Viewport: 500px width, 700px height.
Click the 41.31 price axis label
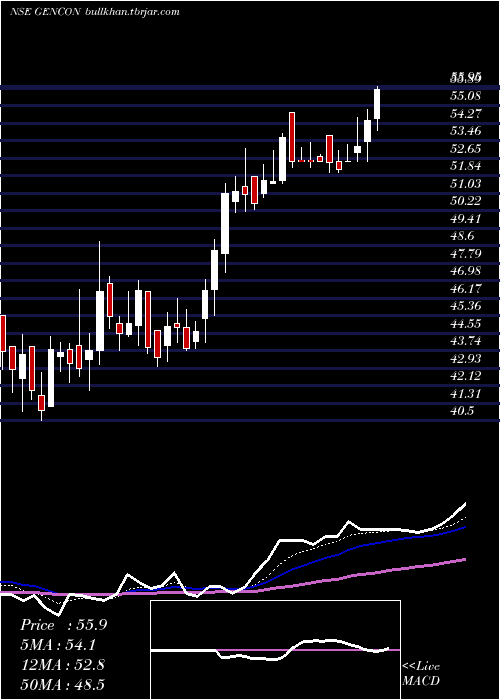coord(465,393)
